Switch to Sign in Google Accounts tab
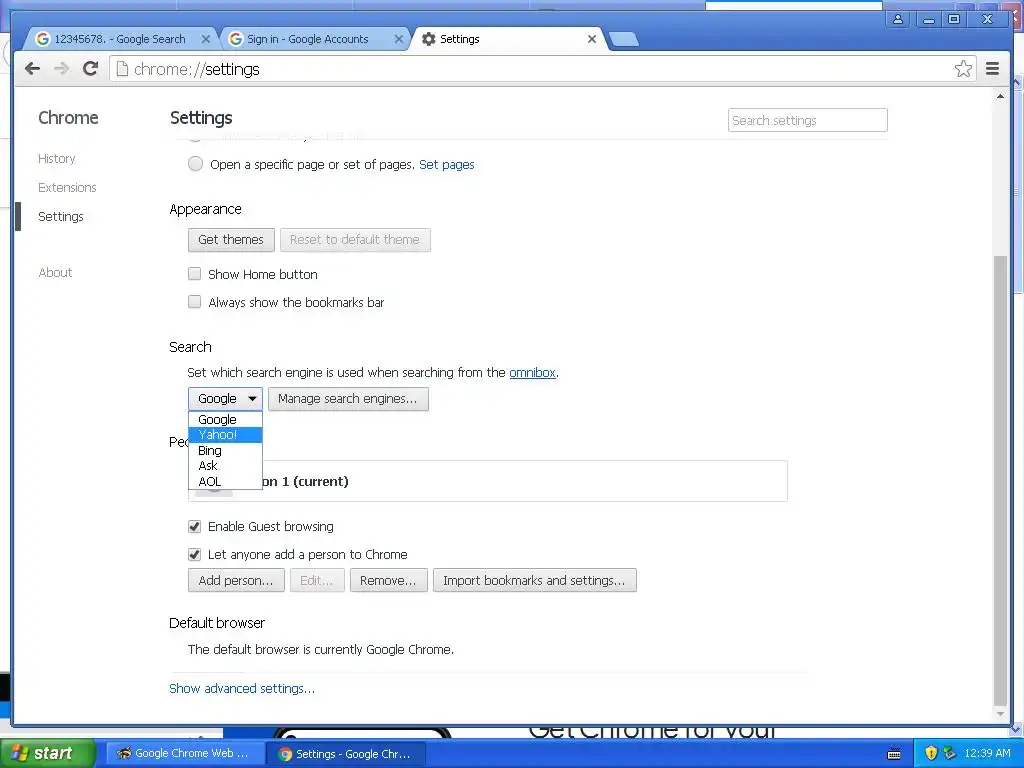The height and width of the screenshot is (768, 1024). pos(307,39)
